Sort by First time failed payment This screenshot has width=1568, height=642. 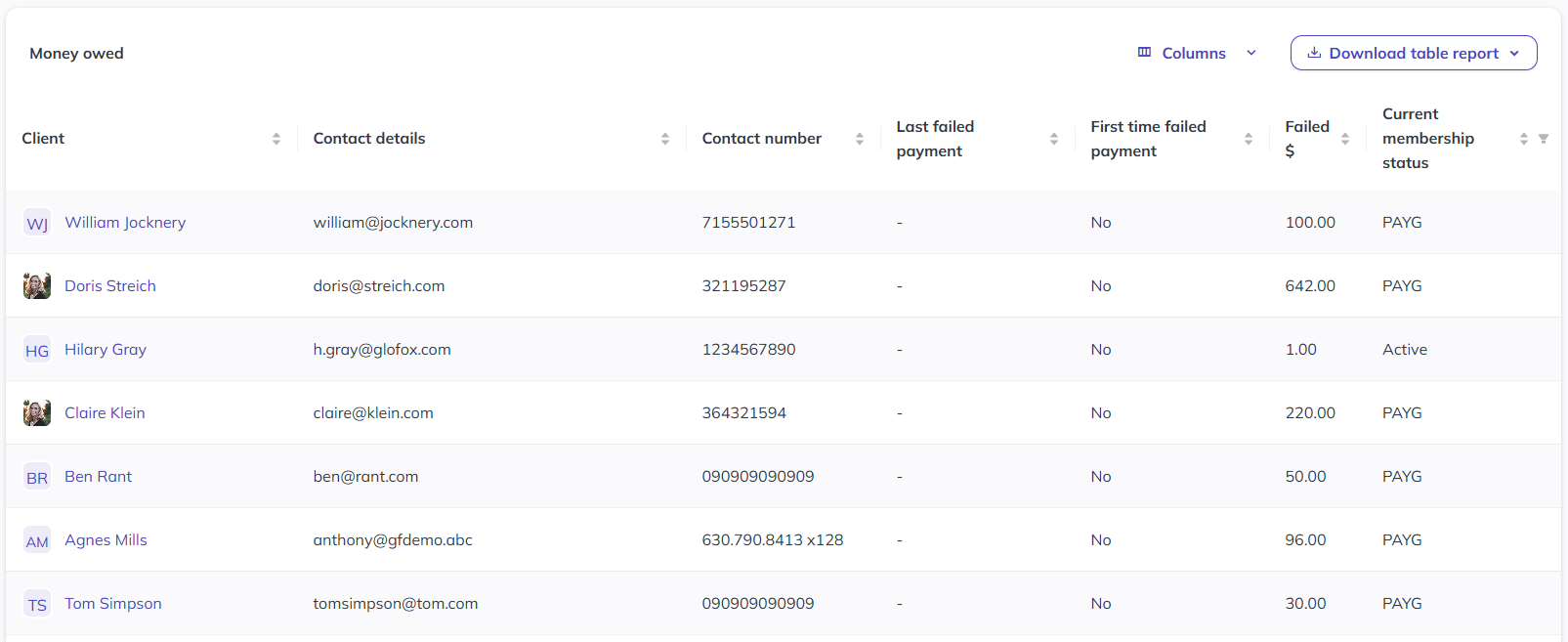pos(1249,139)
